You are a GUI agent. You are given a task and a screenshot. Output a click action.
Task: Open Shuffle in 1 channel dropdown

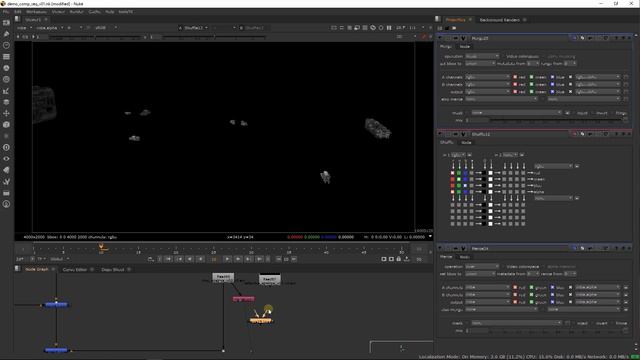(x=458, y=155)
